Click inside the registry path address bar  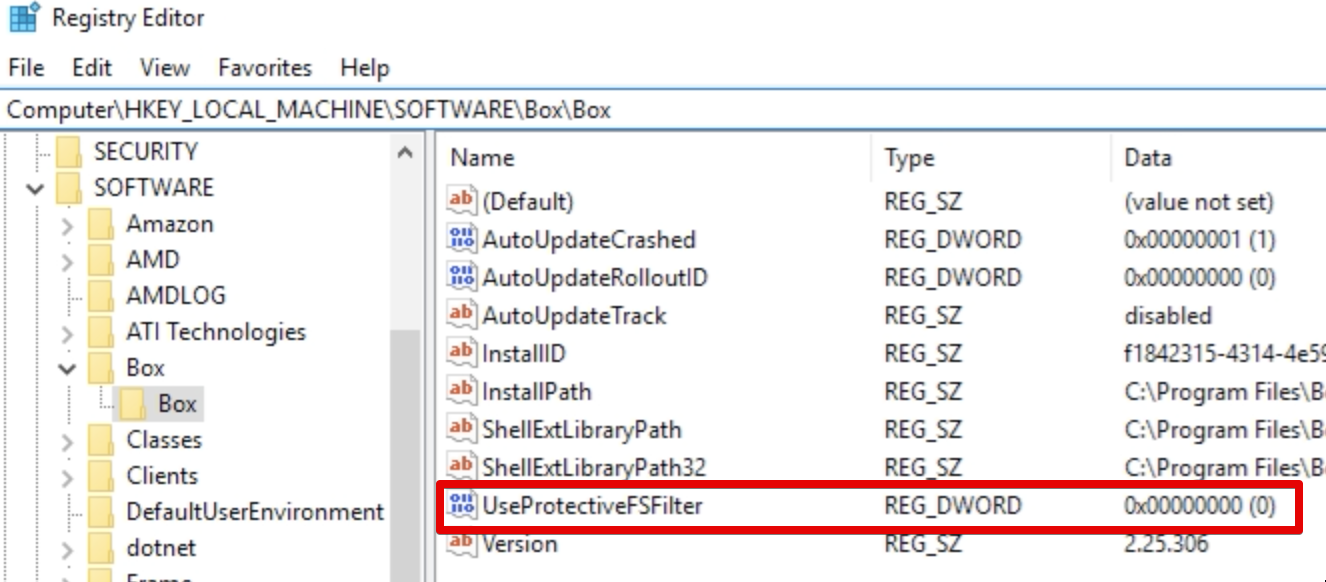pyautogui.click(x=400, y=110)
